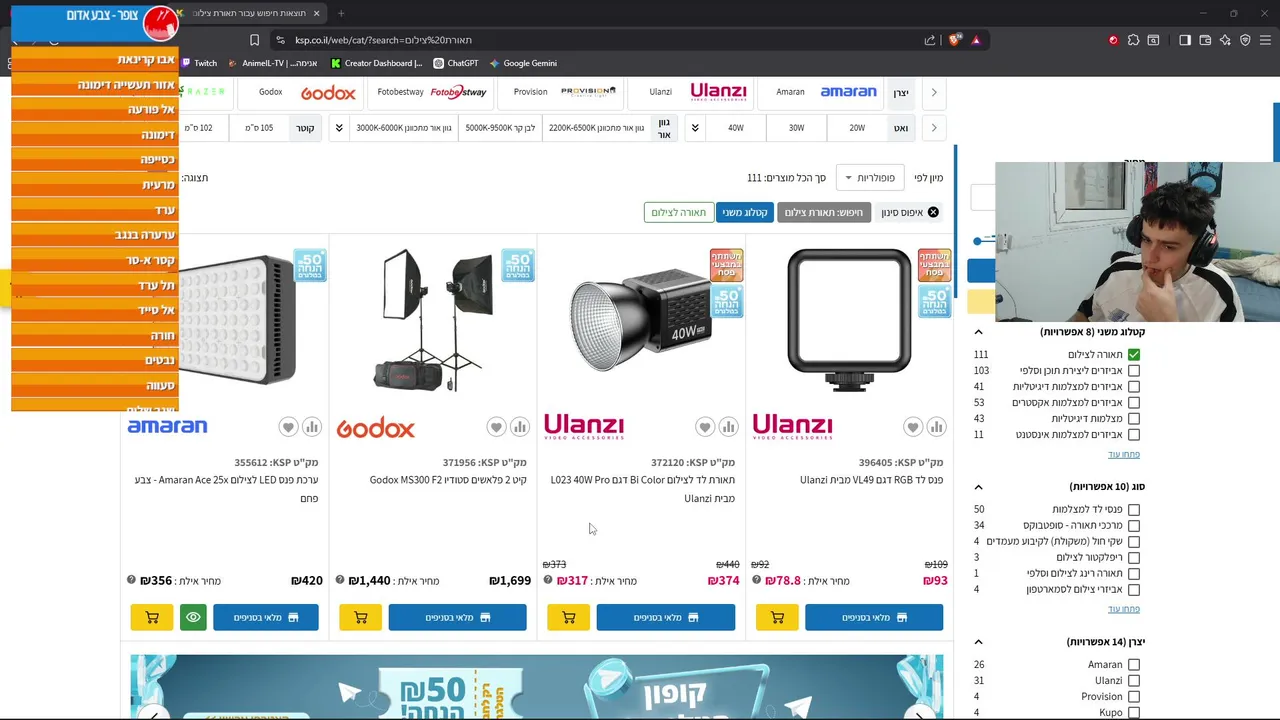Viewport: 1280px width, 720px height.
Task: Check the מצלמות דיגיטליות checkbox
Action: [1133, 419]
